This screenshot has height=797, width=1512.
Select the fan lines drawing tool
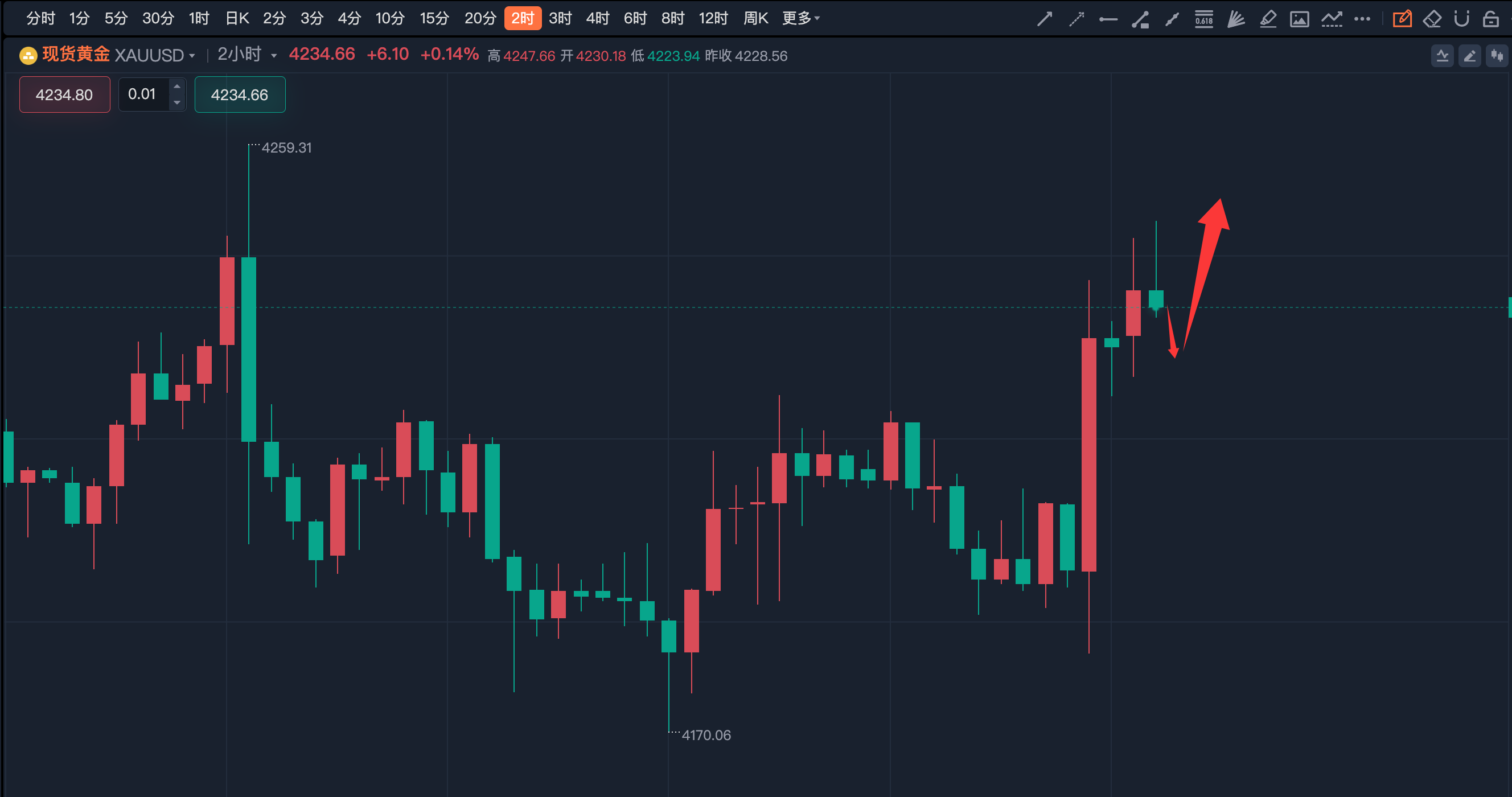coord(1235,19)
